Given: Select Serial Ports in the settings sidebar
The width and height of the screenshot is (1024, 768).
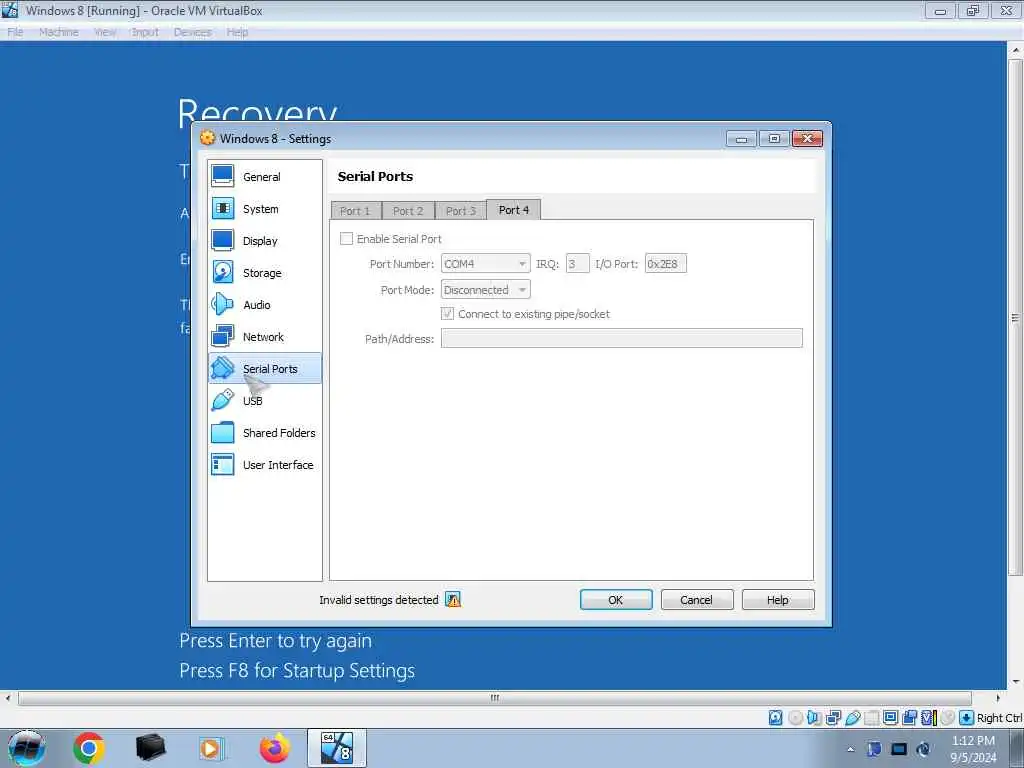Looking at the screenshot, I should coord(264,368).
